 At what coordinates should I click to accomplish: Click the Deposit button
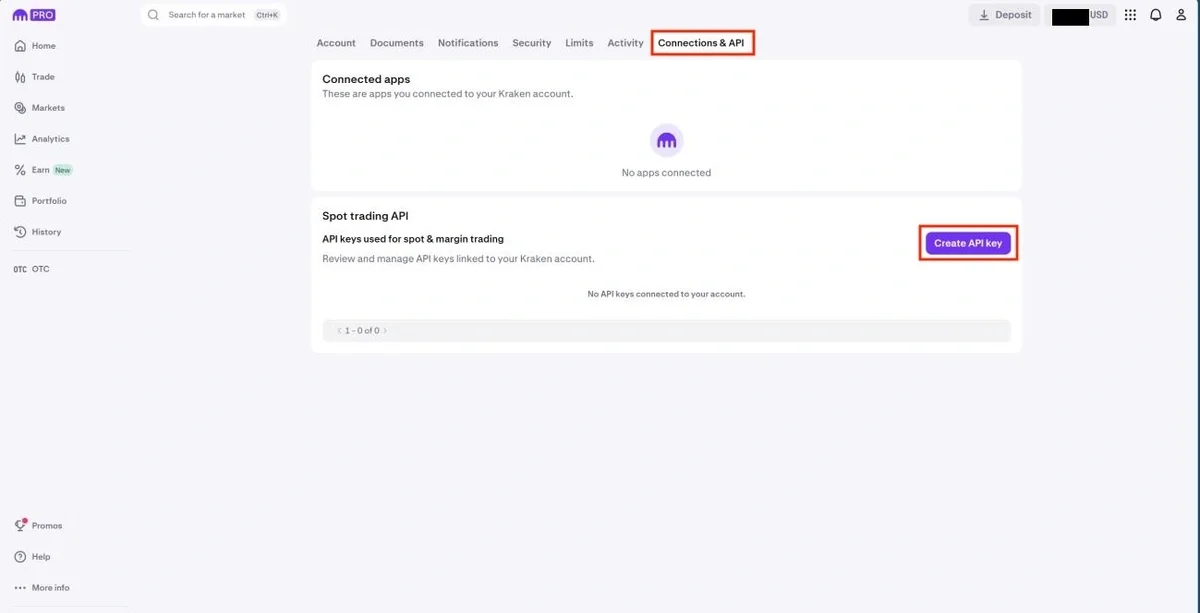1004,15
